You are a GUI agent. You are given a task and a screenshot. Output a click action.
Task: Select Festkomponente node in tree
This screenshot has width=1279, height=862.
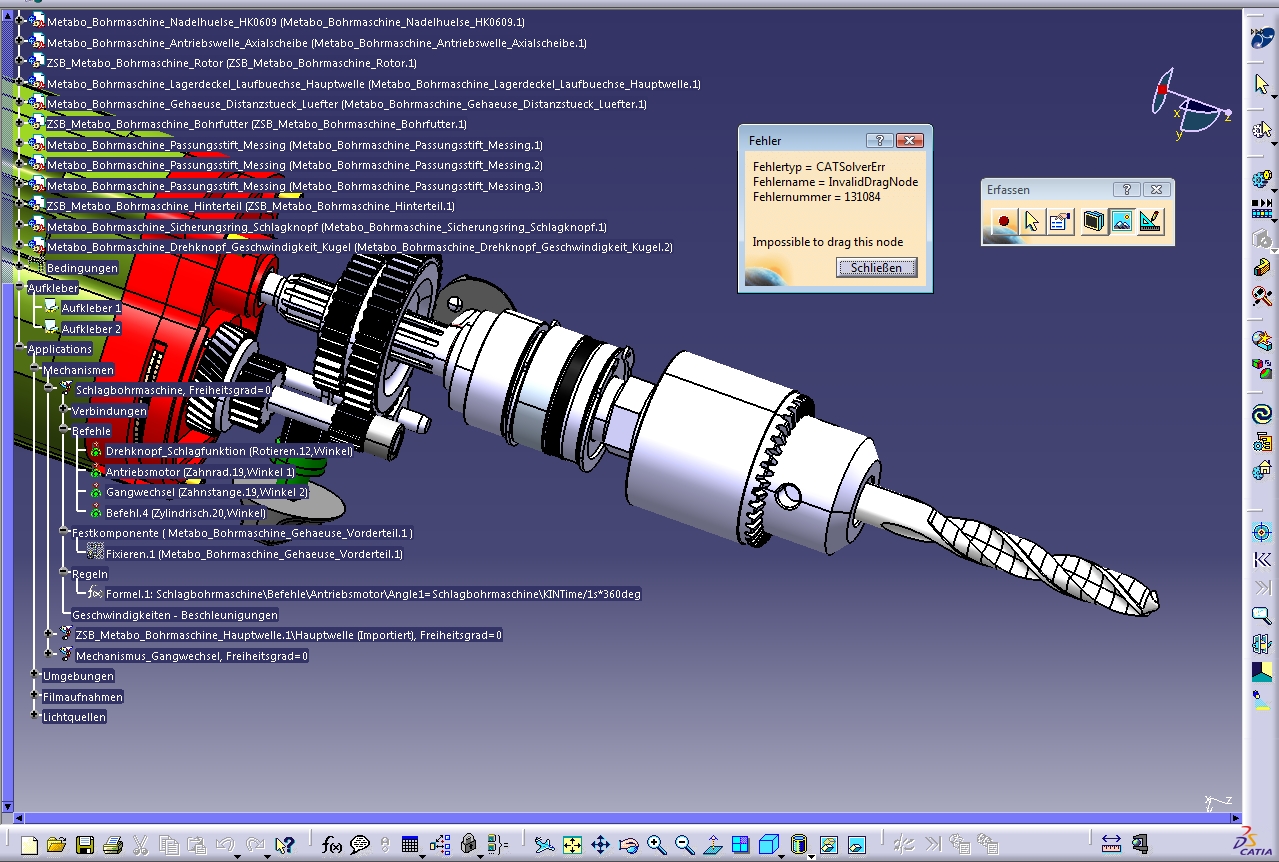[x=242, y=533]
